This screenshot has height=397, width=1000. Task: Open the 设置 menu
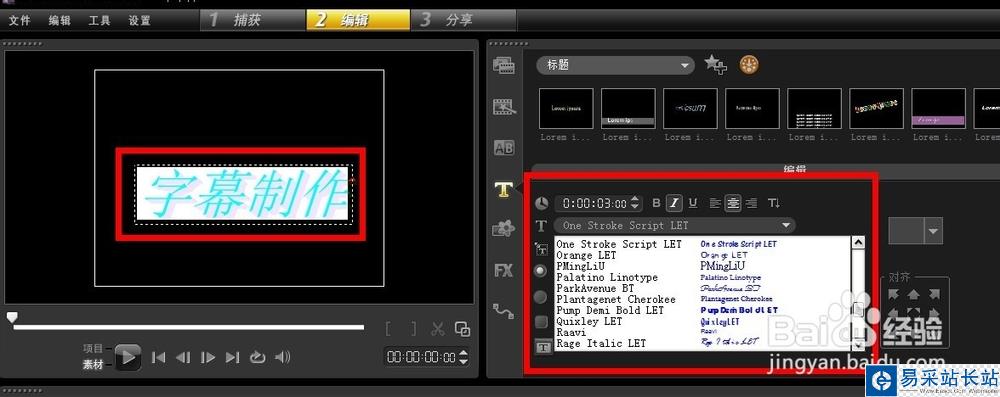(140, 20)
